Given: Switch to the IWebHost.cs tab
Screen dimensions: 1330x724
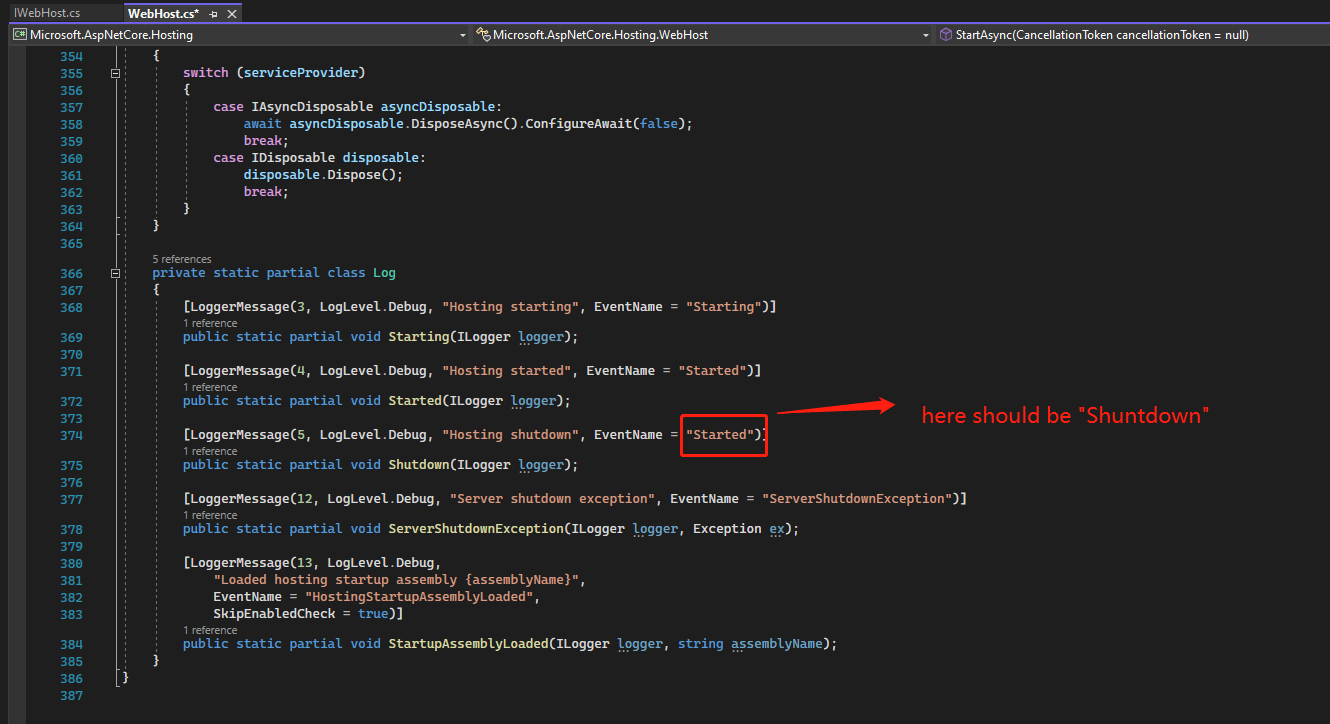Looking at the screenshot, I should coord(47,13).
